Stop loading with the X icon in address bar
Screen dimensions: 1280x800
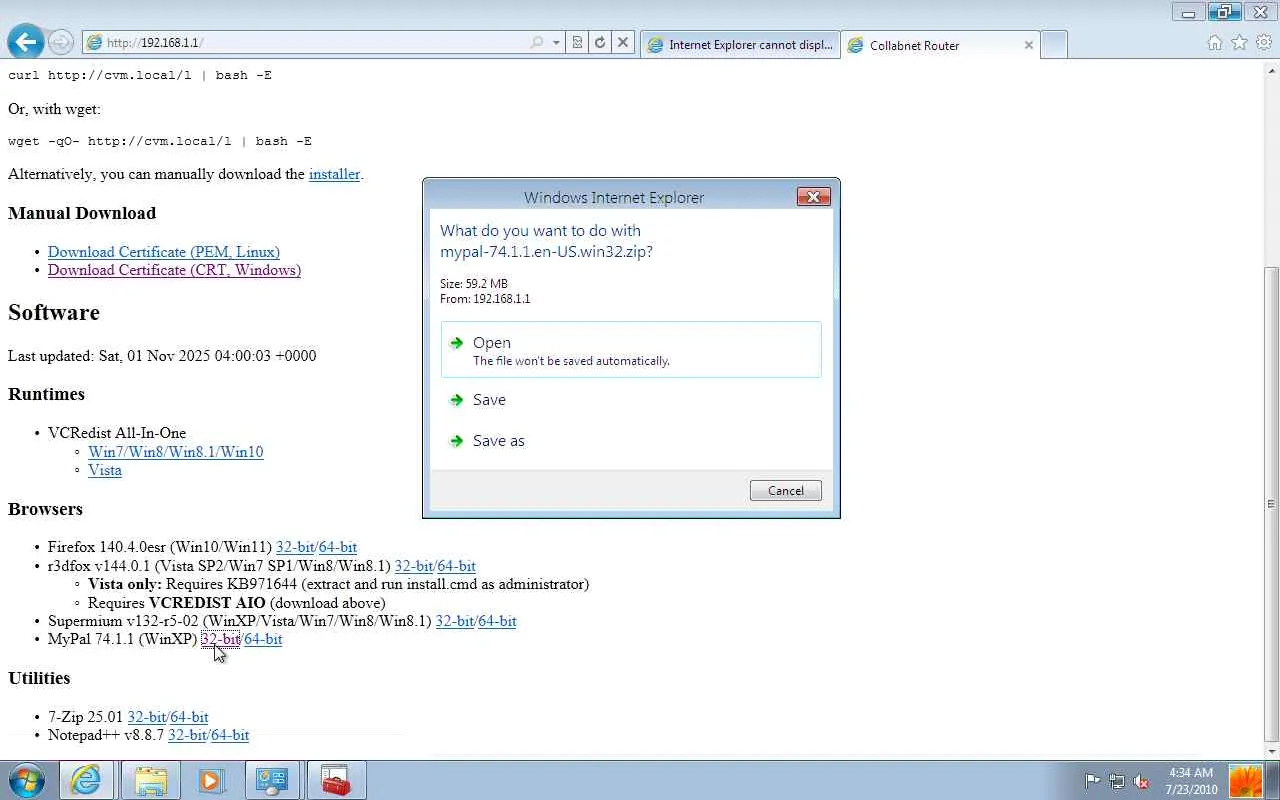(x=623, y=43)
